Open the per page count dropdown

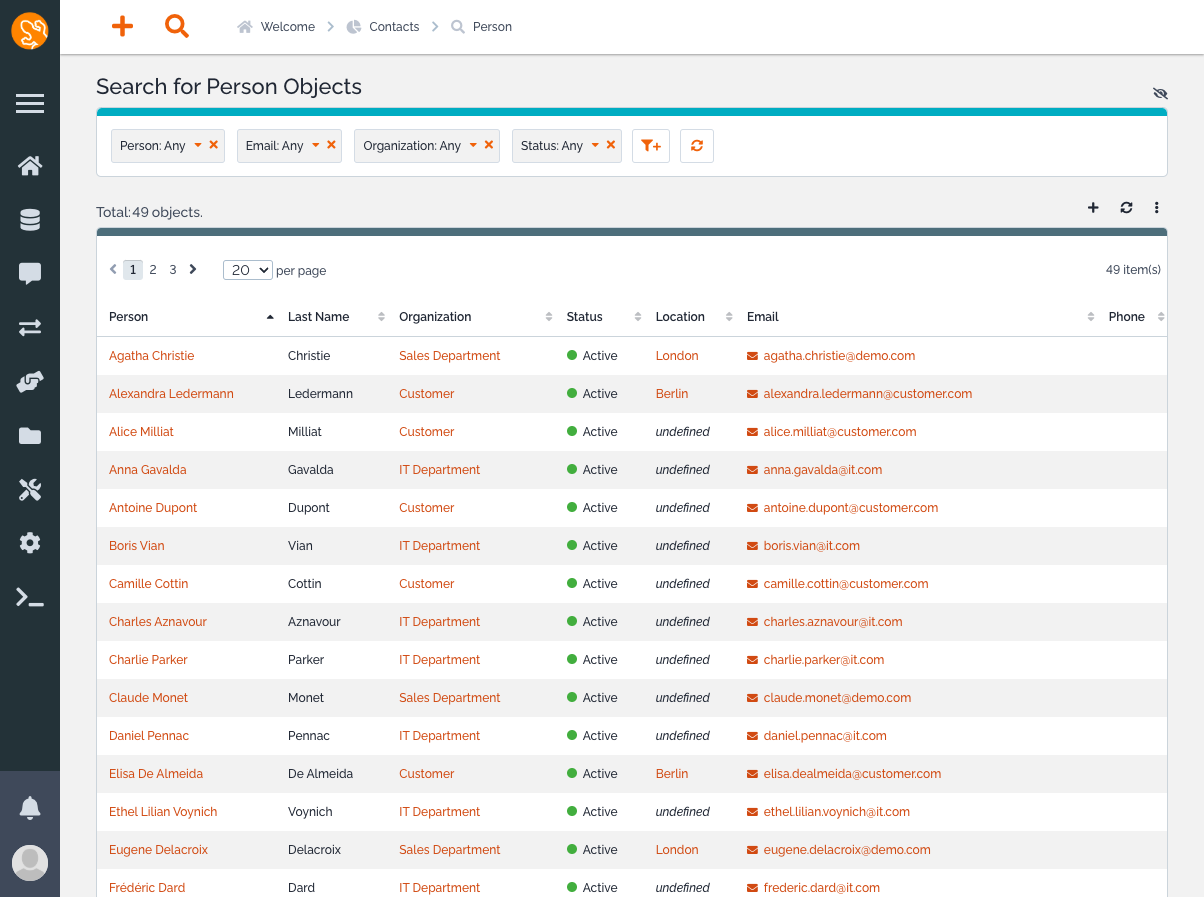[248, 270]
